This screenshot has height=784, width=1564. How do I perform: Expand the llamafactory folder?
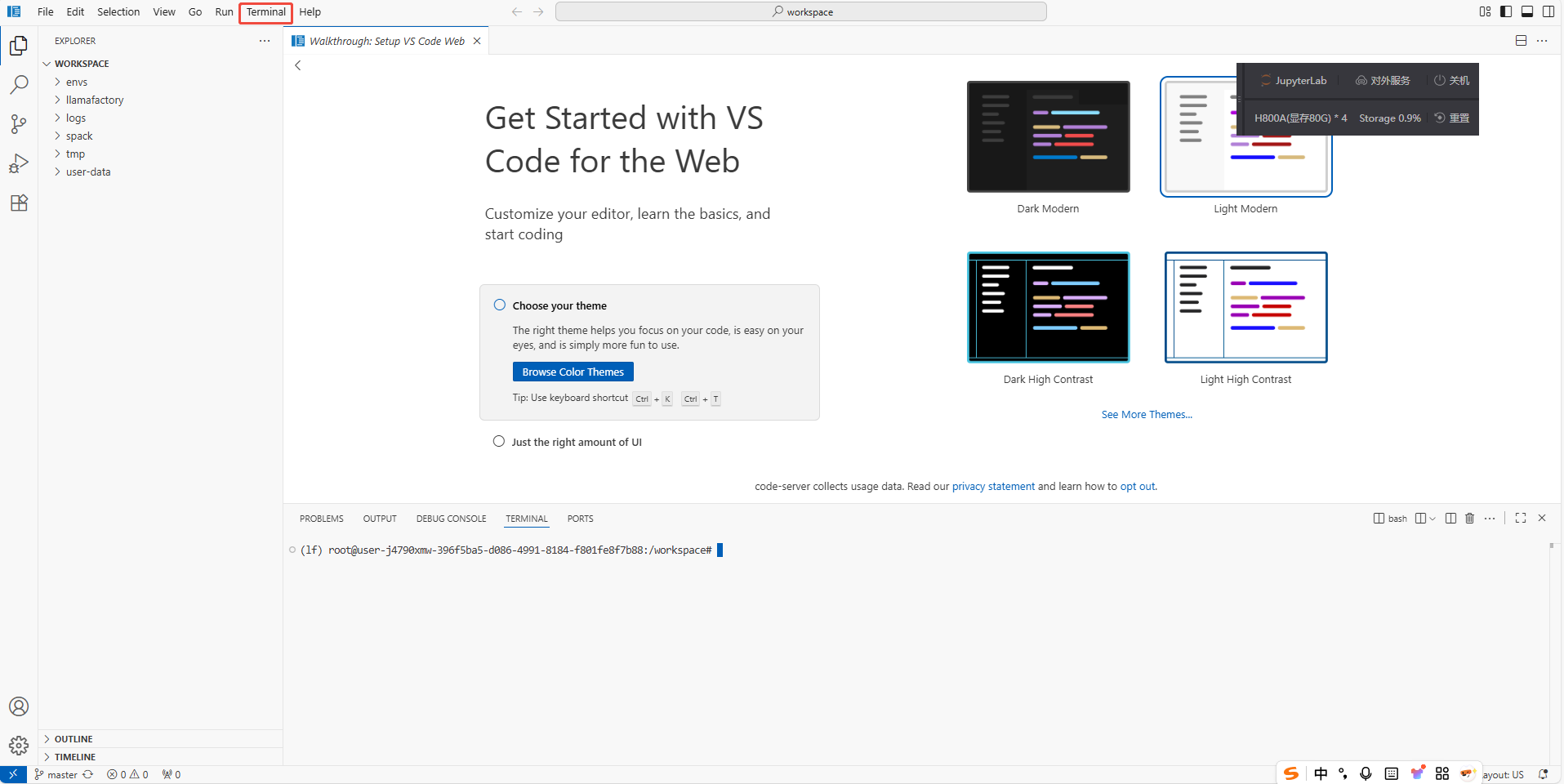(95, 100)
